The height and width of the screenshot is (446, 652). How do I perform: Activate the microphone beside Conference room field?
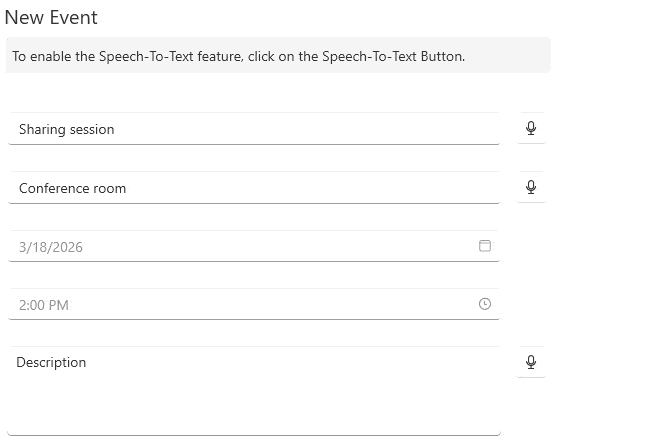[531, 187]
